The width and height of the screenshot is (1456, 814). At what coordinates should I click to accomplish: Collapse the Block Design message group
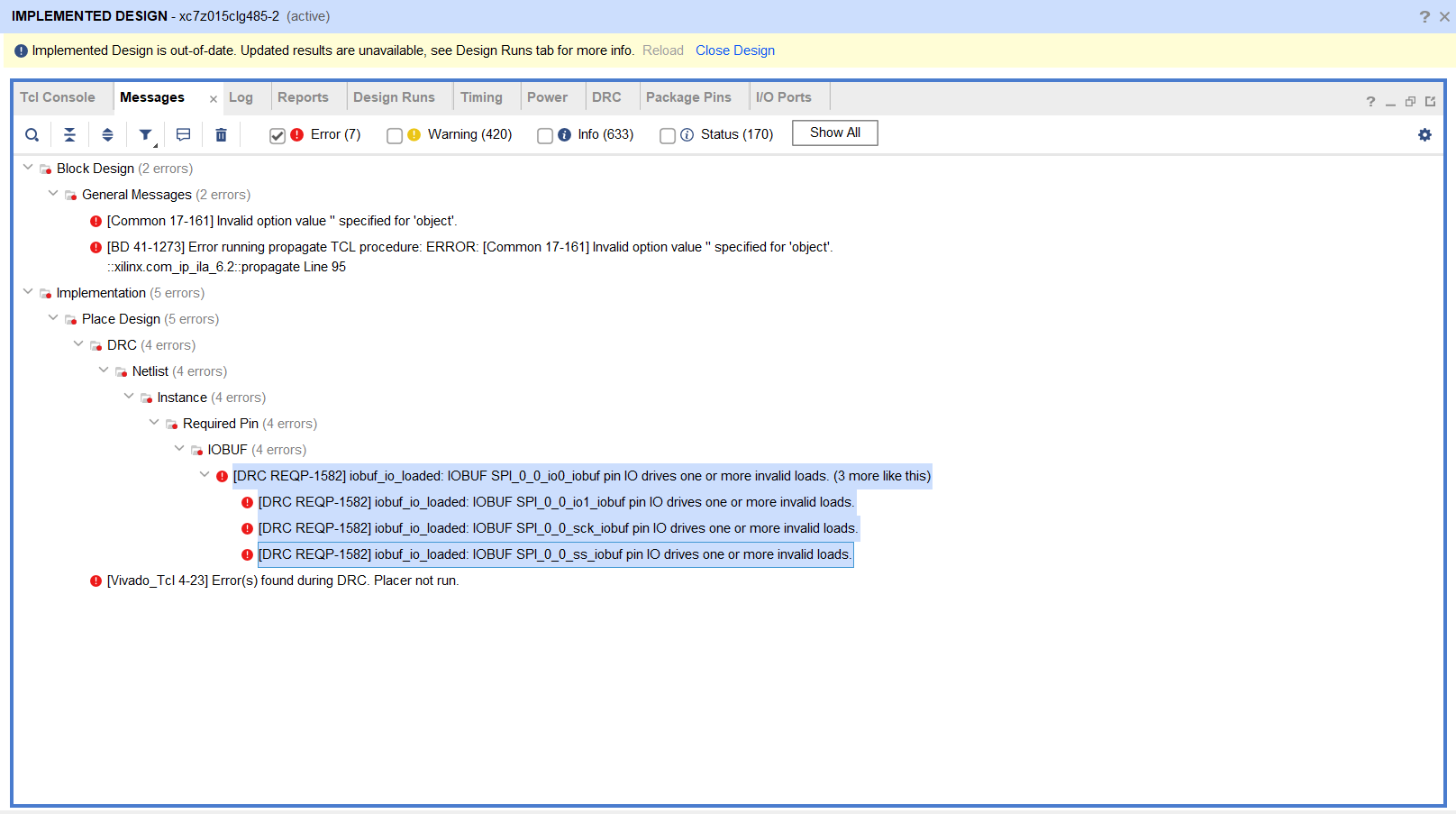28,168
